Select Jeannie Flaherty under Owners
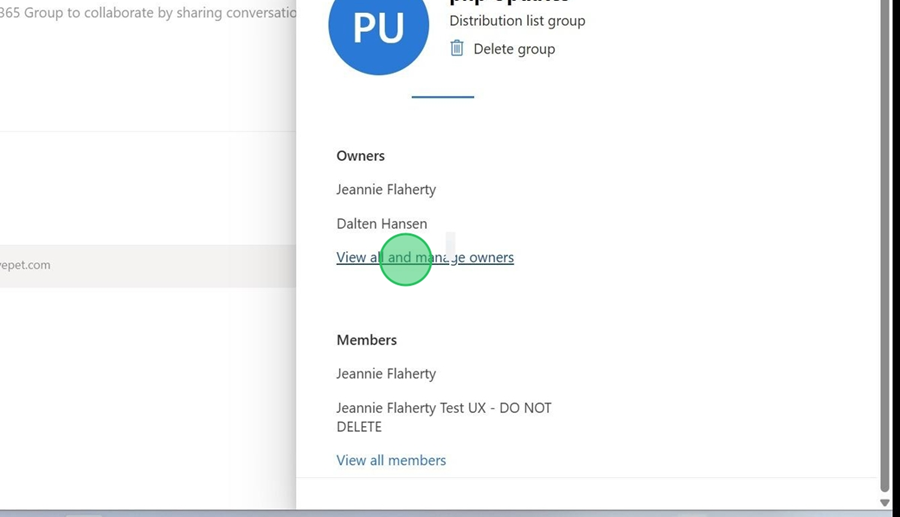The height and width of the screenshot is (517, 900). 386,189
